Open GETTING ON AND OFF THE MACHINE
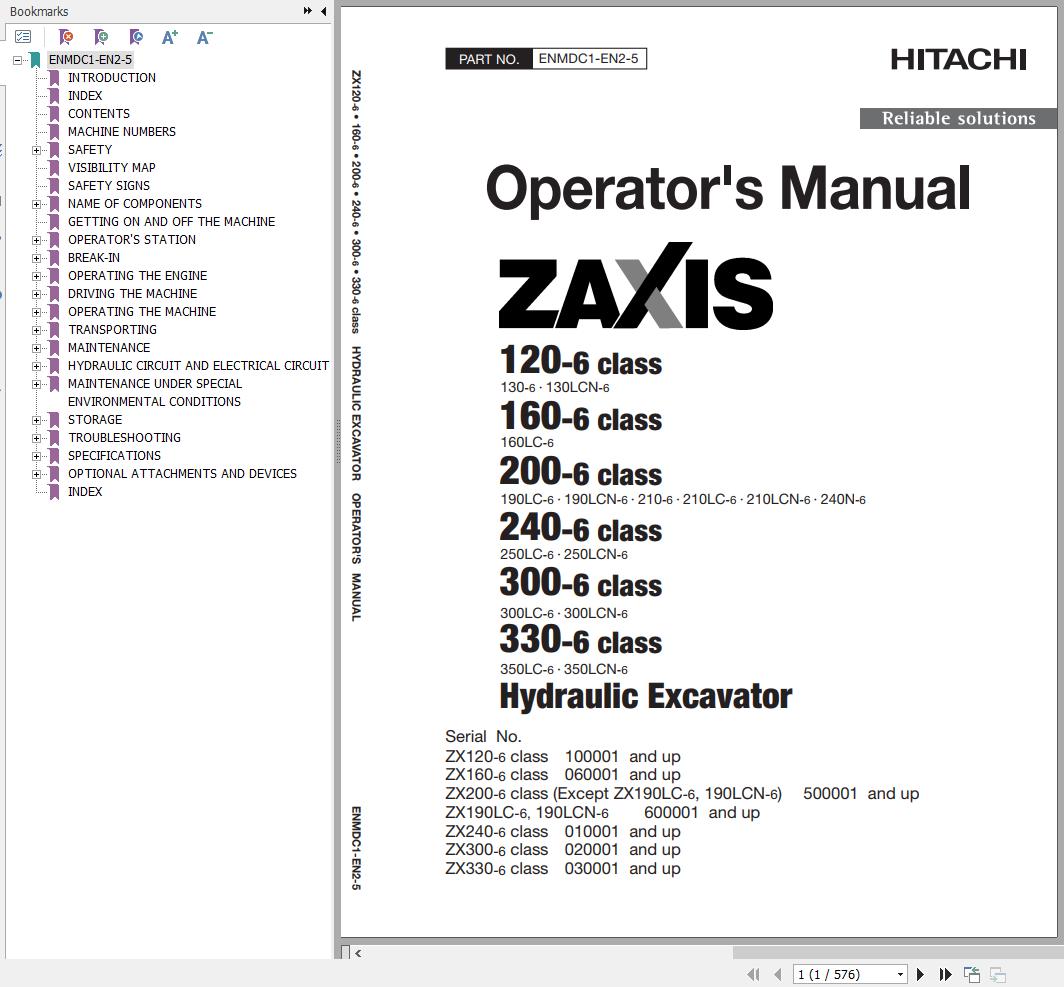The height and width of the screenshot is (987, 1064). pyautogui.click(x=172, y=221)
